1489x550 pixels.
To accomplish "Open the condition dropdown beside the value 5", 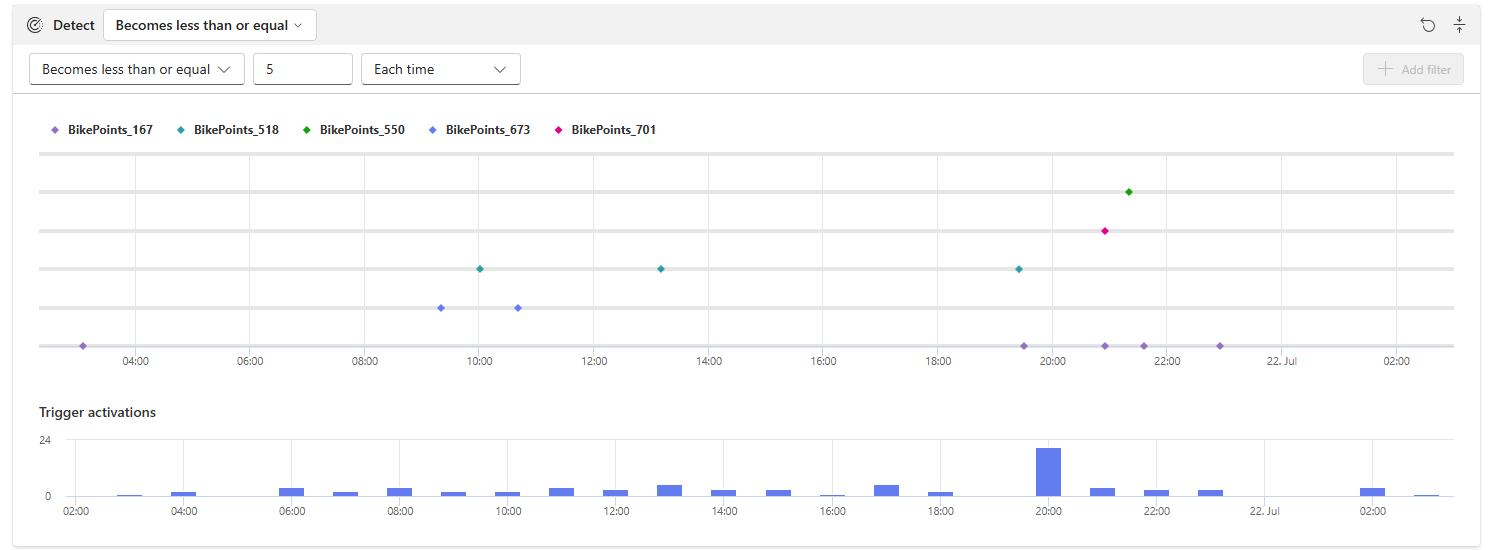I will (x=137, y=69).
